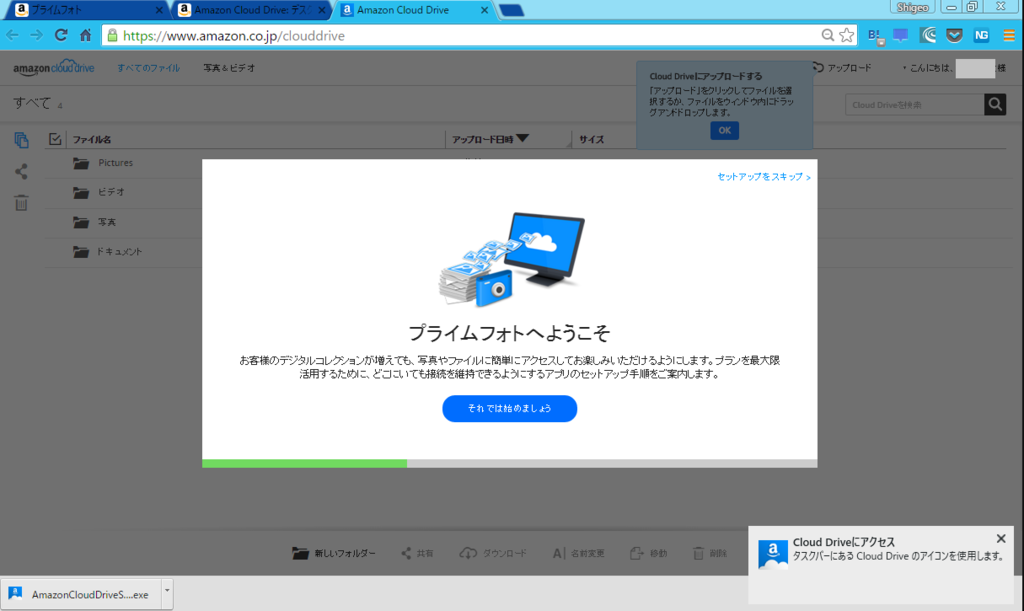Open the AmazonCloudDriveS....exe download item
This screenshot has height=611, width=1024.
pyautogui.click(x=81, y=594)
